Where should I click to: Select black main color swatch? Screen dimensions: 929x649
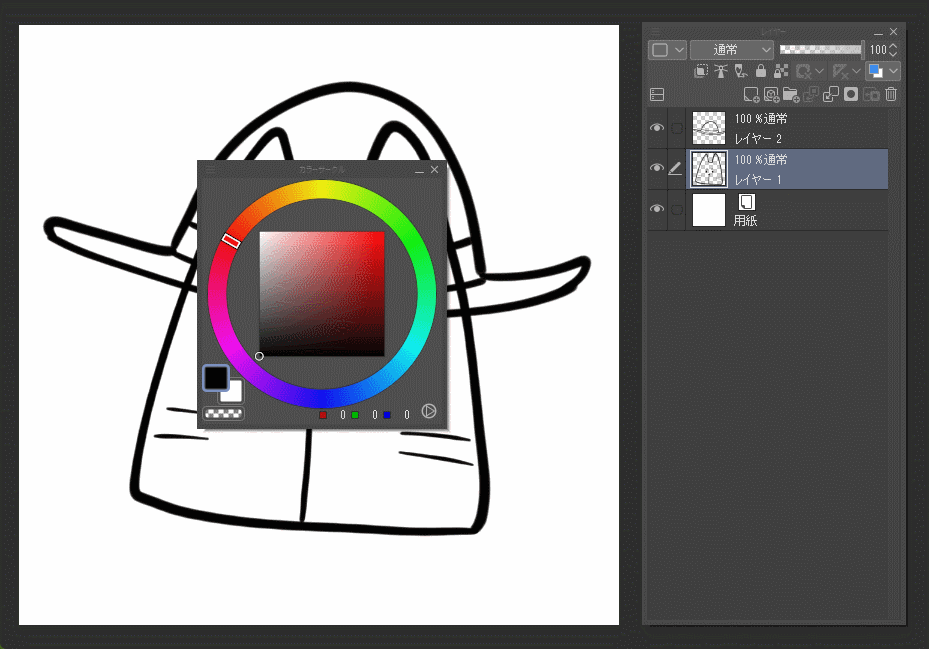(x=216, y=378)
